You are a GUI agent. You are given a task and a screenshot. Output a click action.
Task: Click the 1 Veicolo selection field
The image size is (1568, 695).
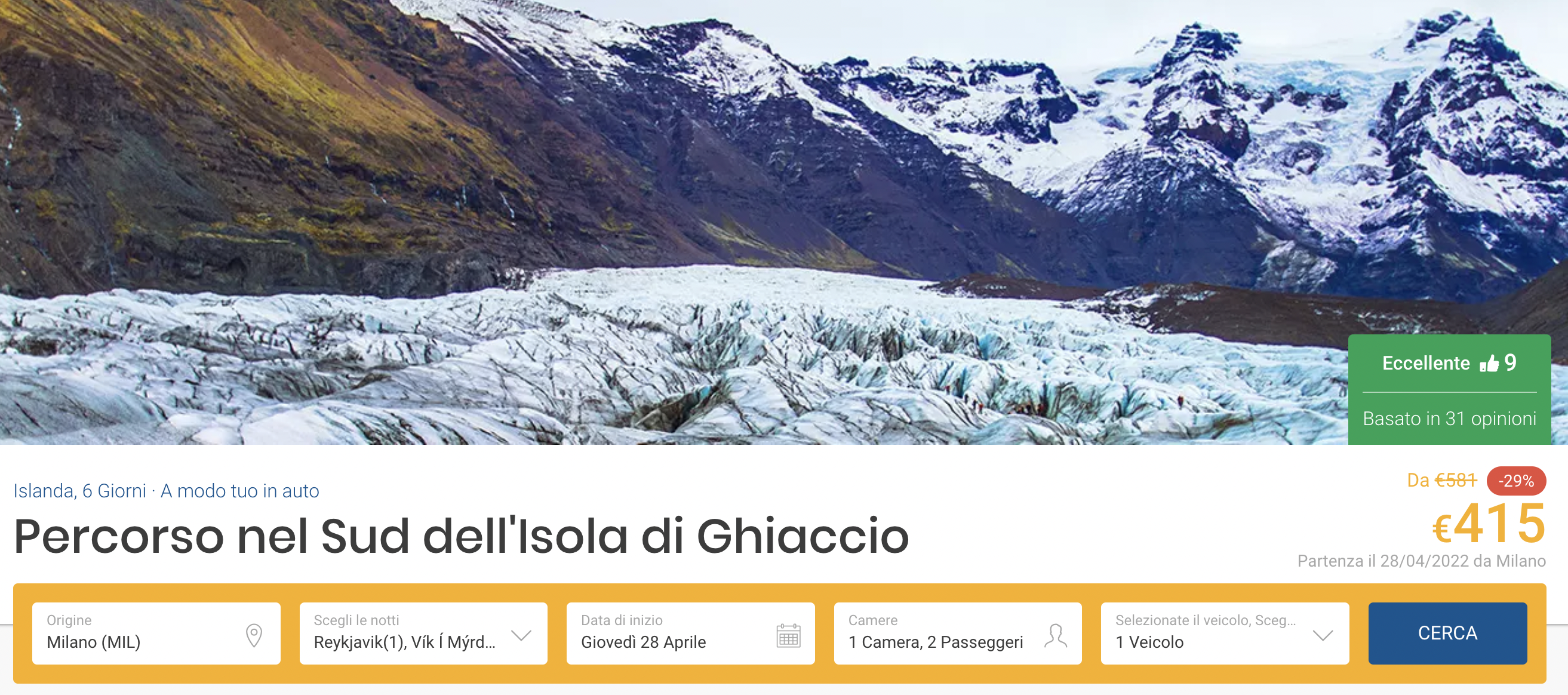[1225, 633]
